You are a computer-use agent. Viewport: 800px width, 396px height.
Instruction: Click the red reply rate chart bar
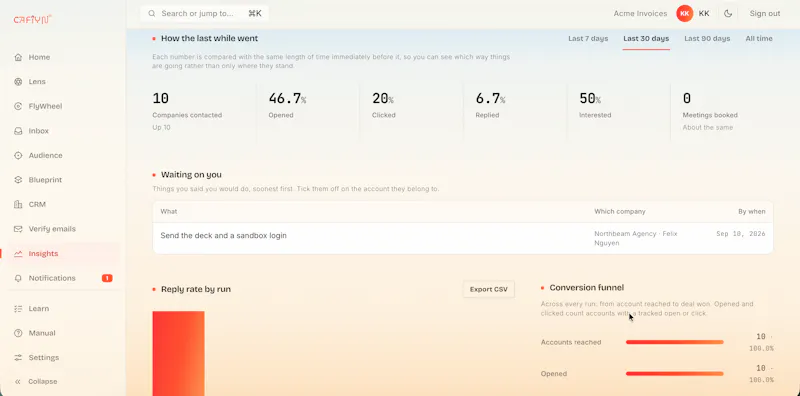click(x=179, y=353)
